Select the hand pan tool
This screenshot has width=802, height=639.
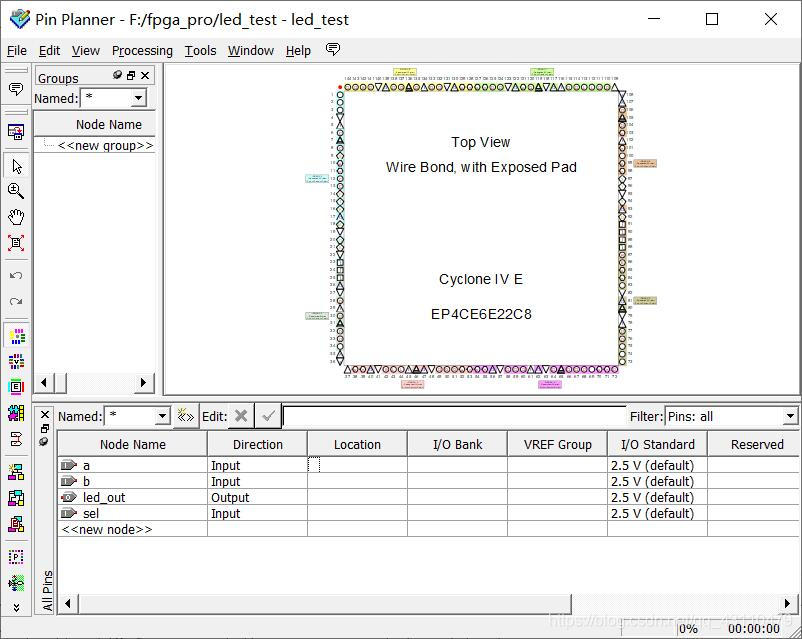pyautogui.click(x=16, y=217)
